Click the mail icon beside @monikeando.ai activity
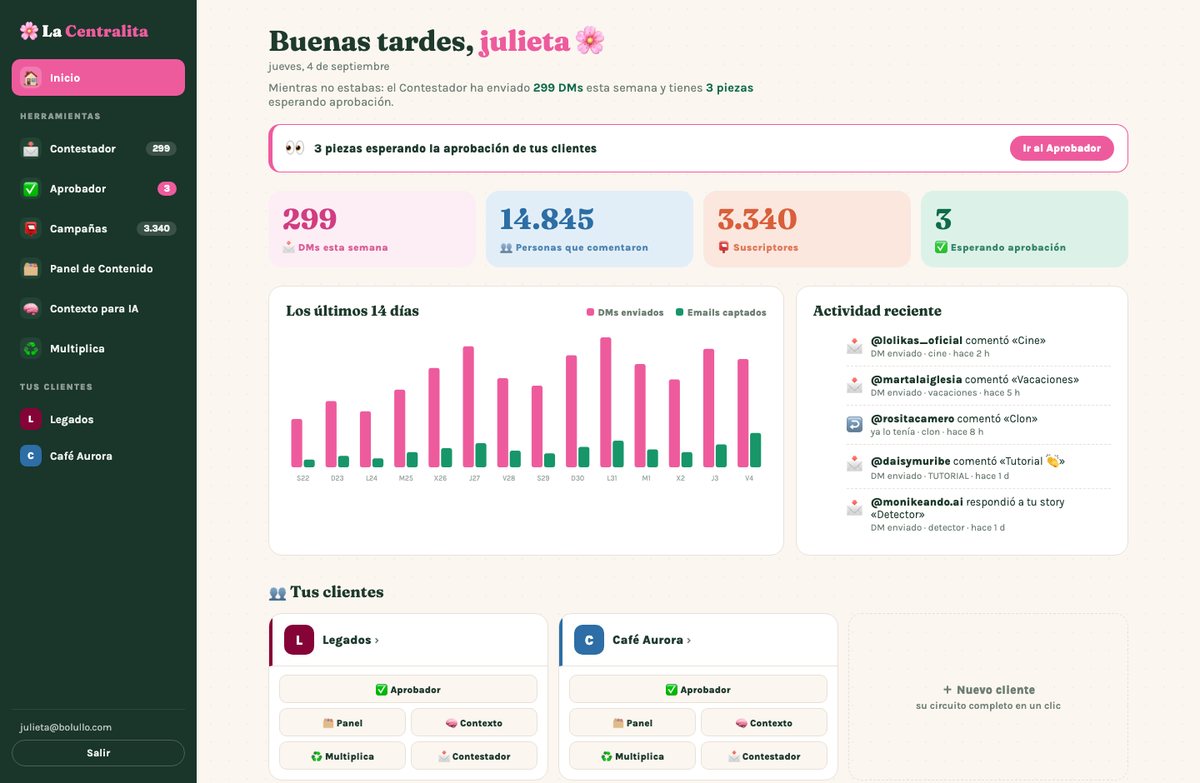Viewport: 1200px width, 783px height. (x=854, y=508)
